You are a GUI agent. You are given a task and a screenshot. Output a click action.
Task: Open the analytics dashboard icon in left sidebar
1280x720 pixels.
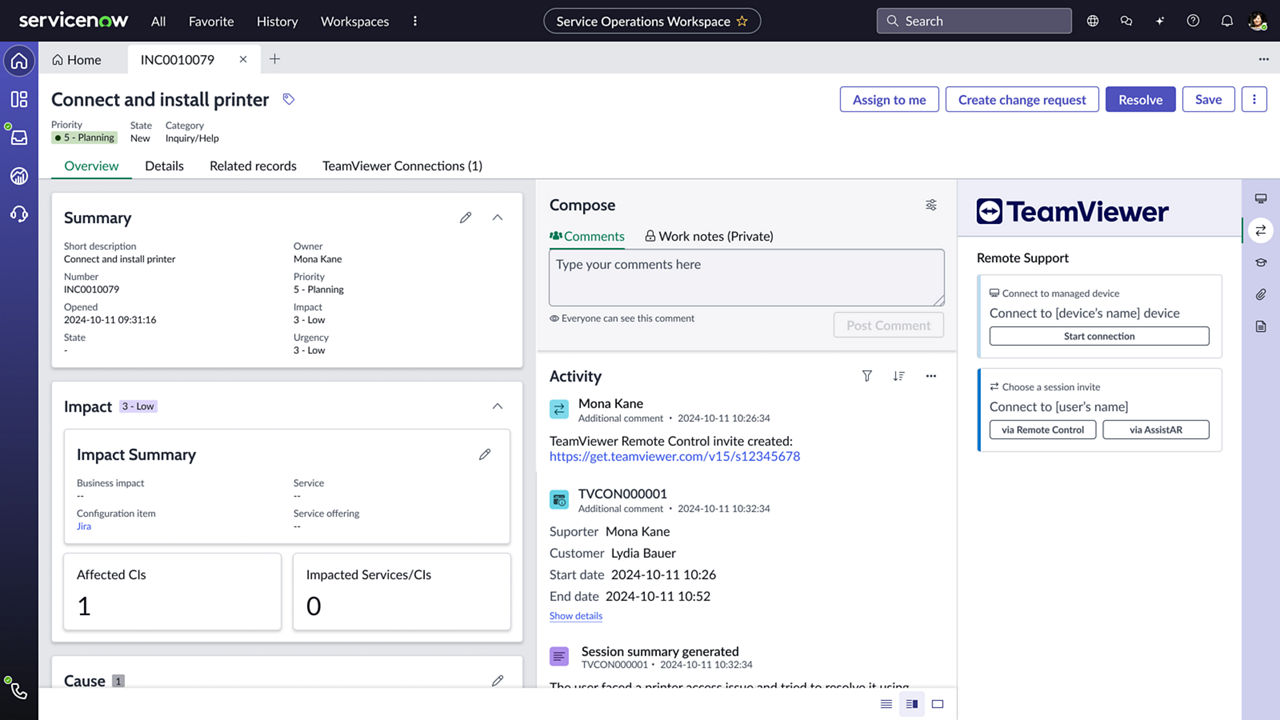(19, 176)
